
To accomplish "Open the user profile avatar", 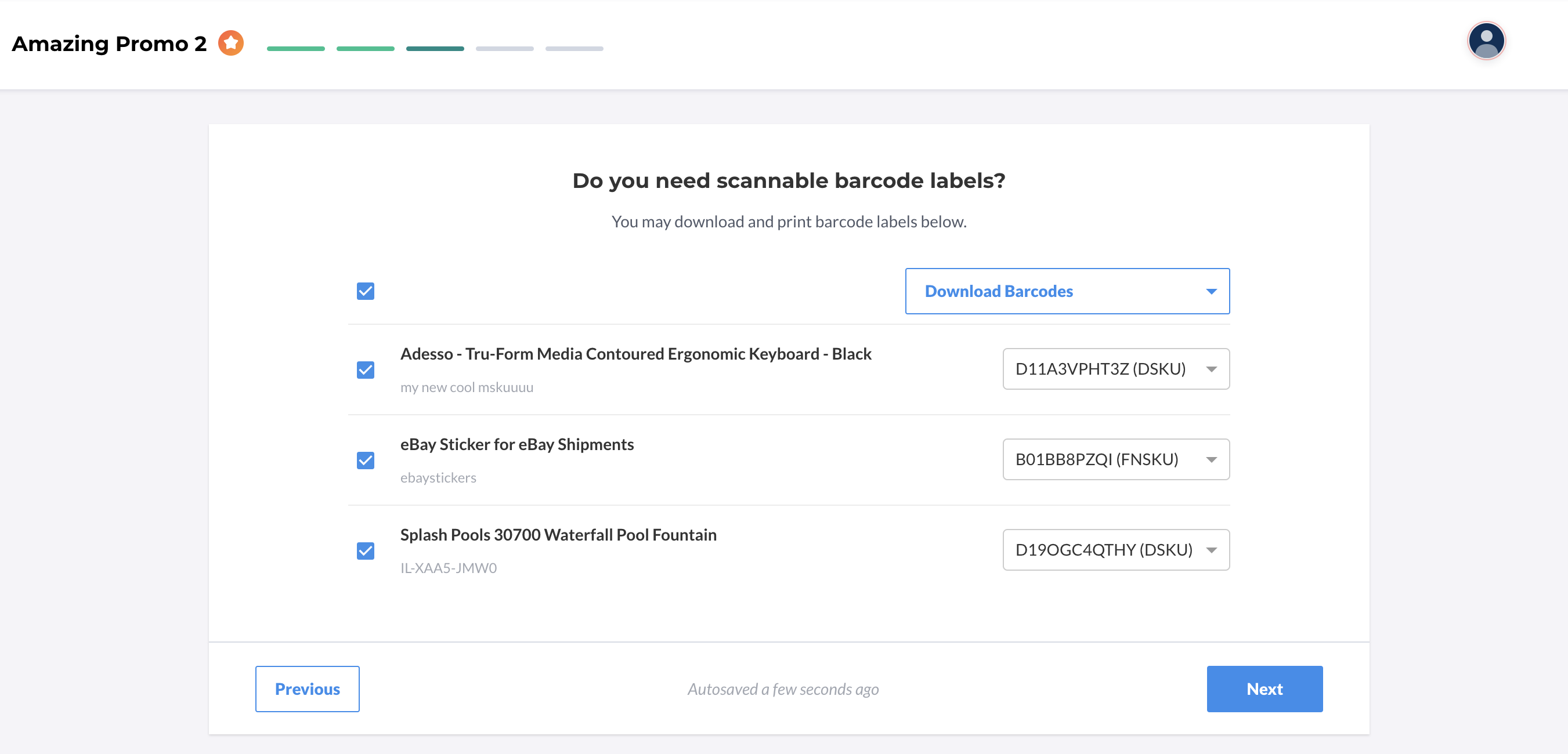I will pyautogui.click(x=1486, y=41).
